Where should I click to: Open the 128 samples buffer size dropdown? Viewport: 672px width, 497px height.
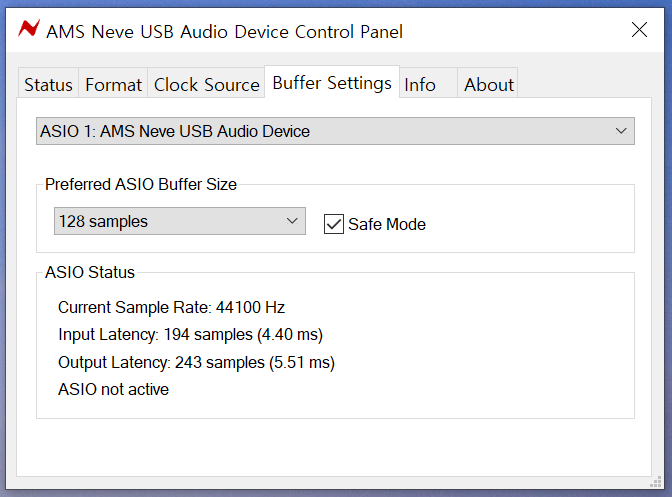(x=180, y=221)
